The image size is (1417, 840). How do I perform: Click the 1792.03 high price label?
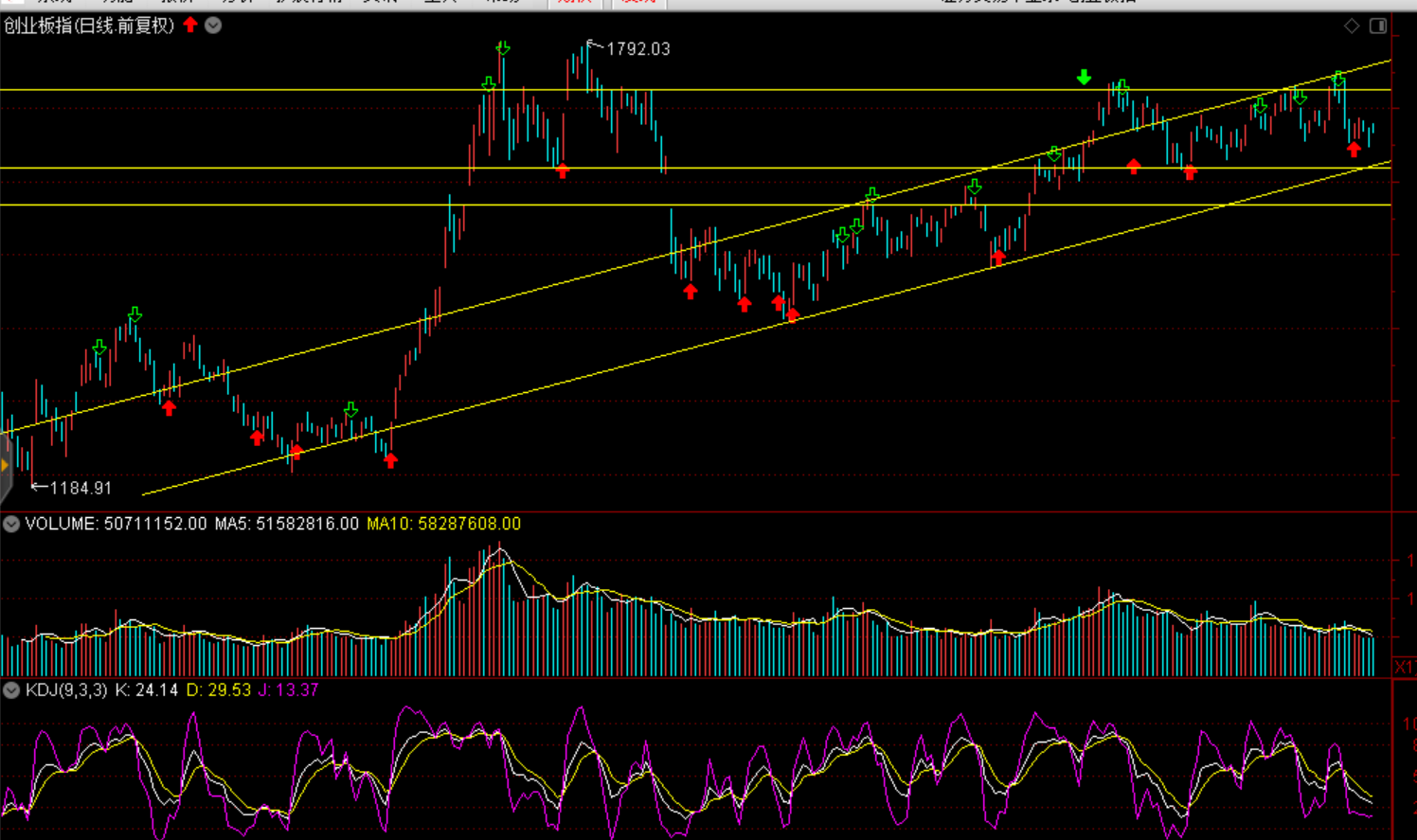tap(637, 49)
